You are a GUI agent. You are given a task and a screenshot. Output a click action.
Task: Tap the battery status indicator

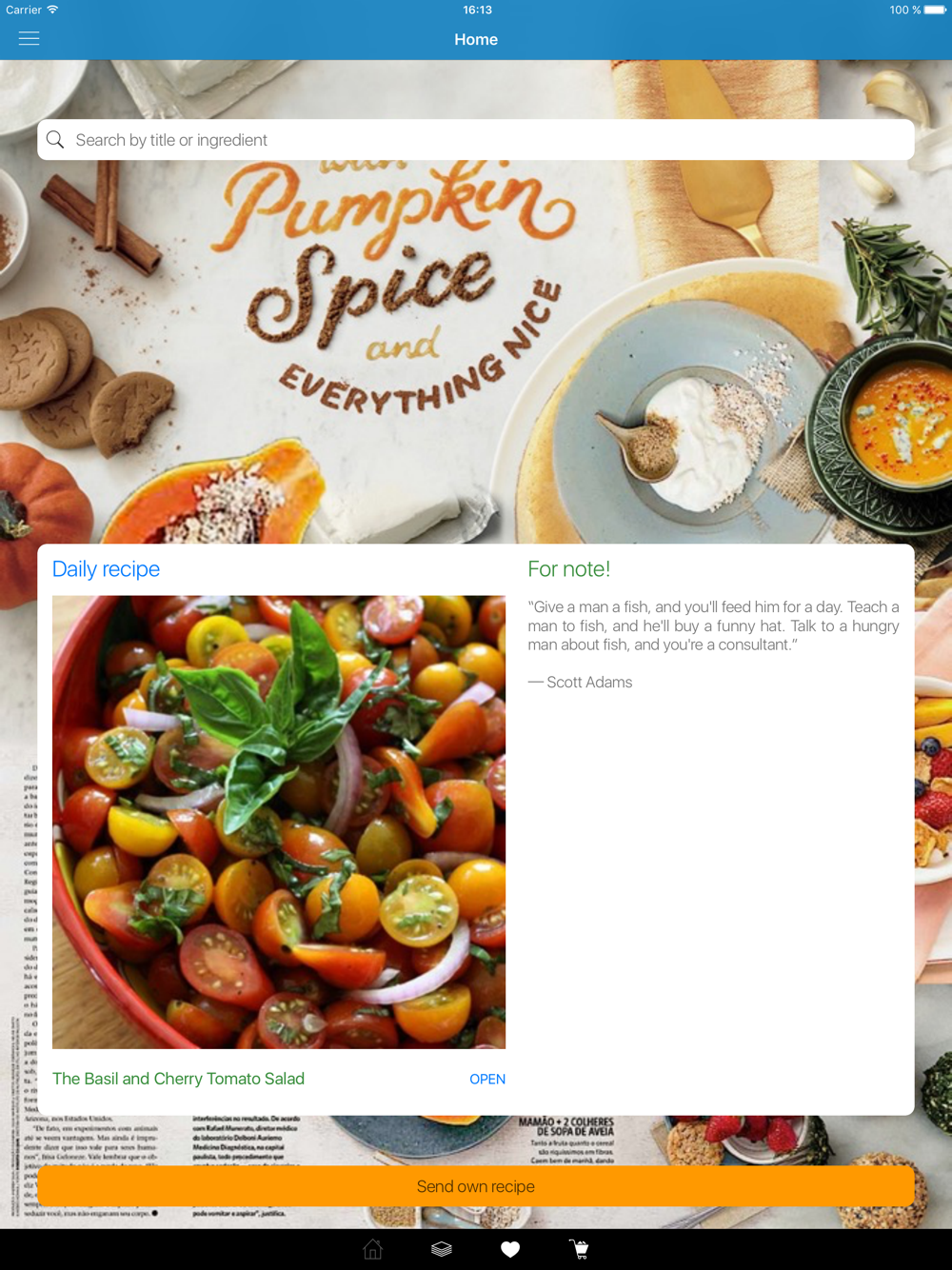[x=936, y=10]
